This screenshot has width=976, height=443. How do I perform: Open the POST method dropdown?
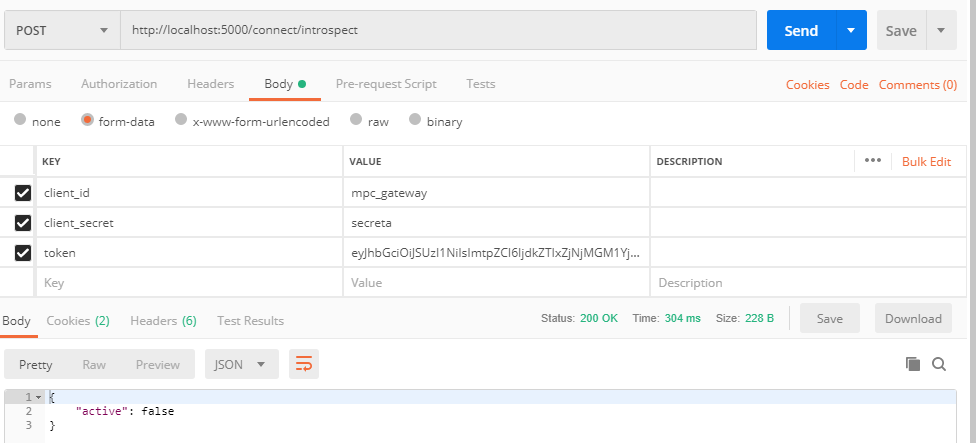click(62, 31)
